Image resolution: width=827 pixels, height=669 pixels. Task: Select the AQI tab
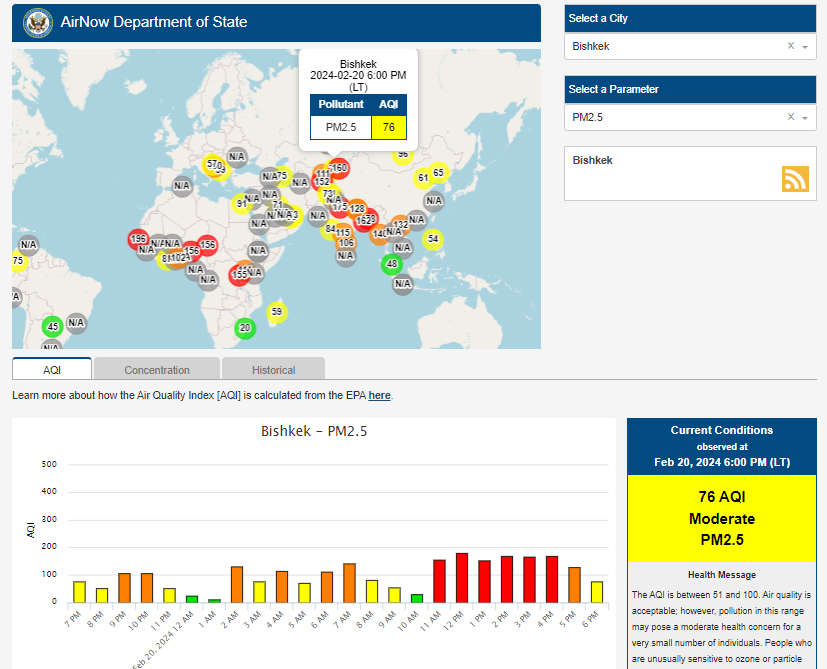click(52, 369)
